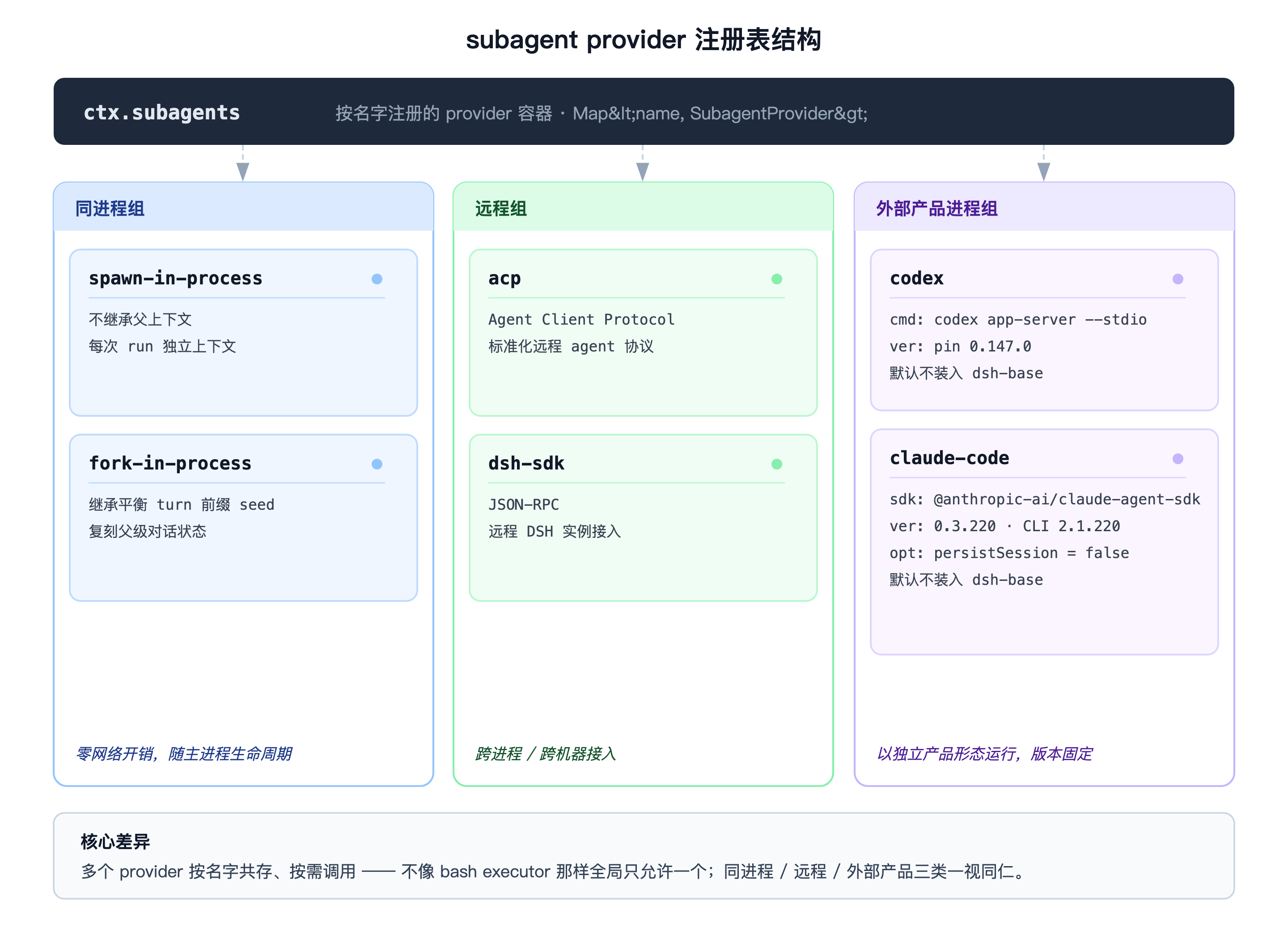Click the line 'Agent Client Protocol'
The image size is (1288, 939).
coord(581,319)
